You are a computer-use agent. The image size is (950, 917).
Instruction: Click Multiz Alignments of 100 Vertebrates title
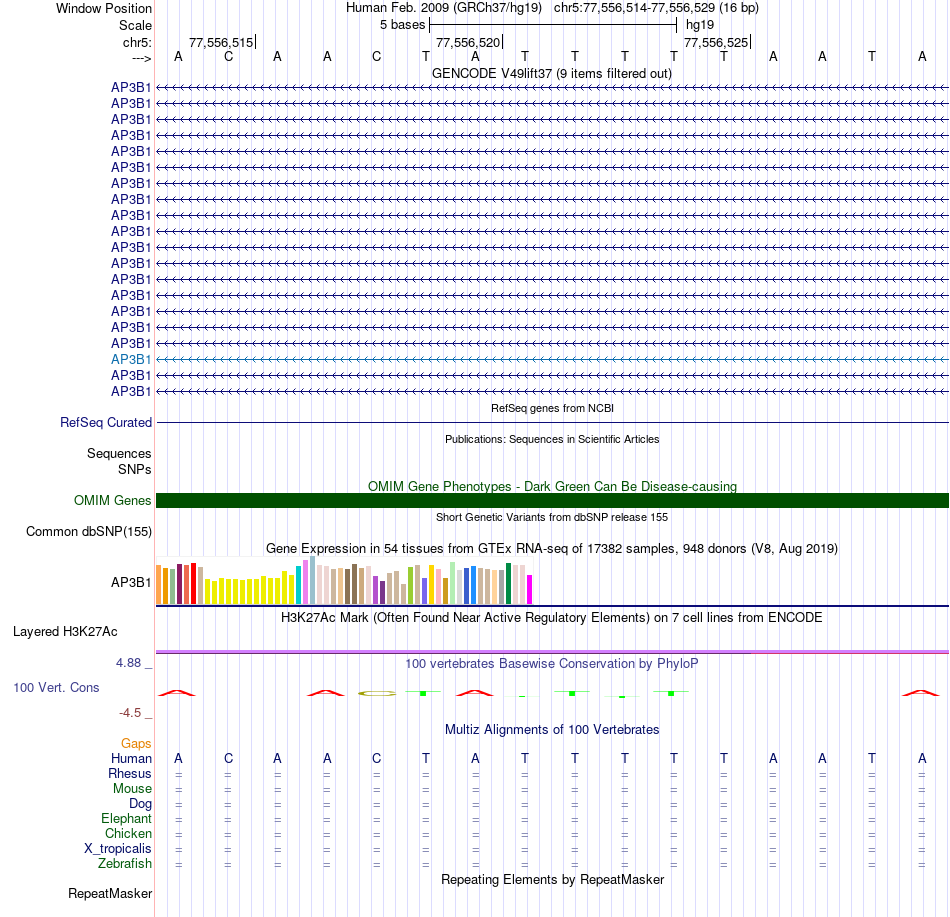552,730
